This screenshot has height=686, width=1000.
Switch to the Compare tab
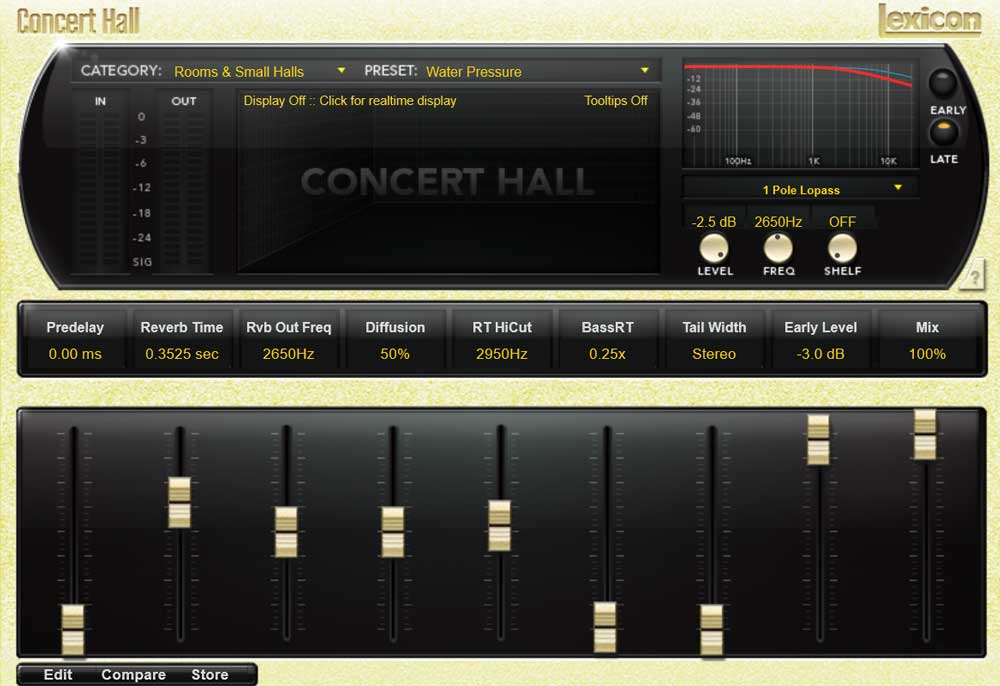tap(133, 675)
